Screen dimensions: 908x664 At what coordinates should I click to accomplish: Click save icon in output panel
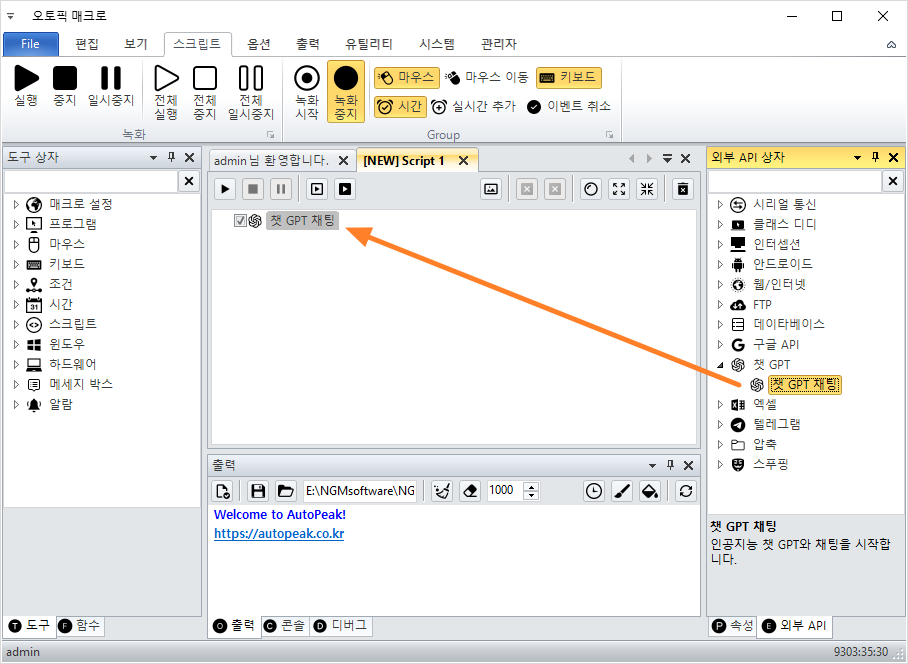tap(258, 491)
